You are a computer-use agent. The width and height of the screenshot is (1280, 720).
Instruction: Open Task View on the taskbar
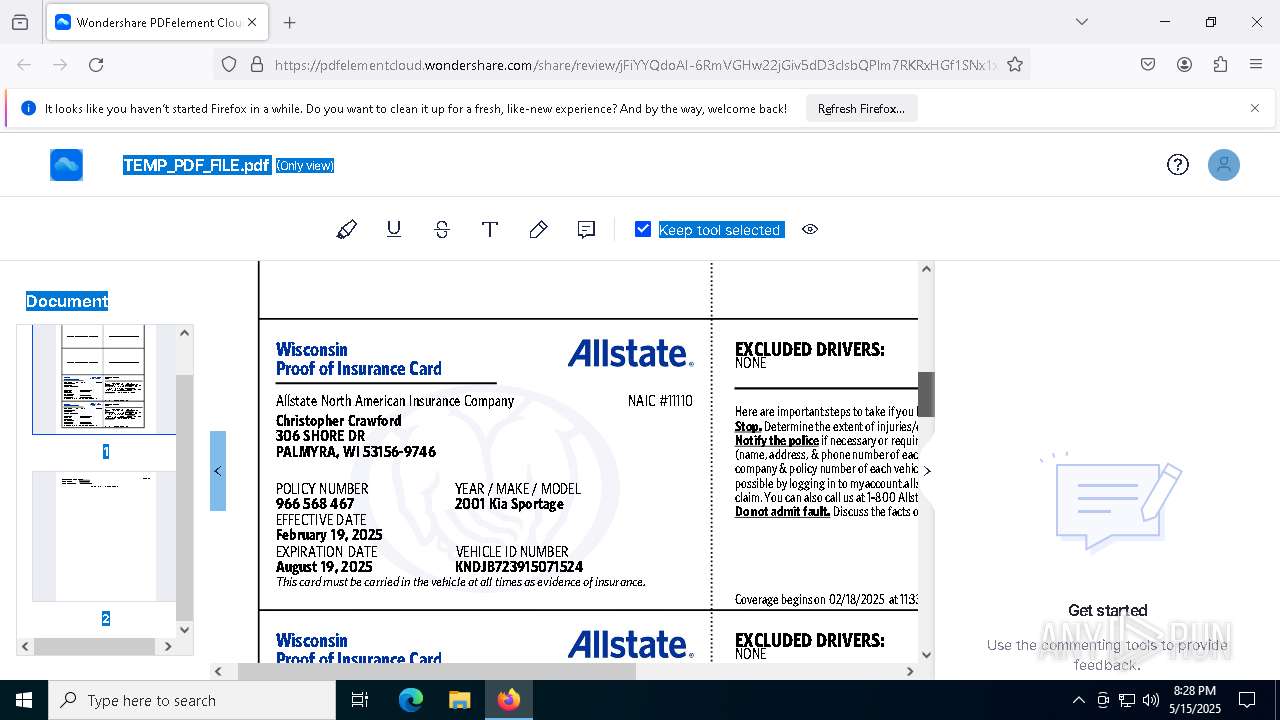360,700
